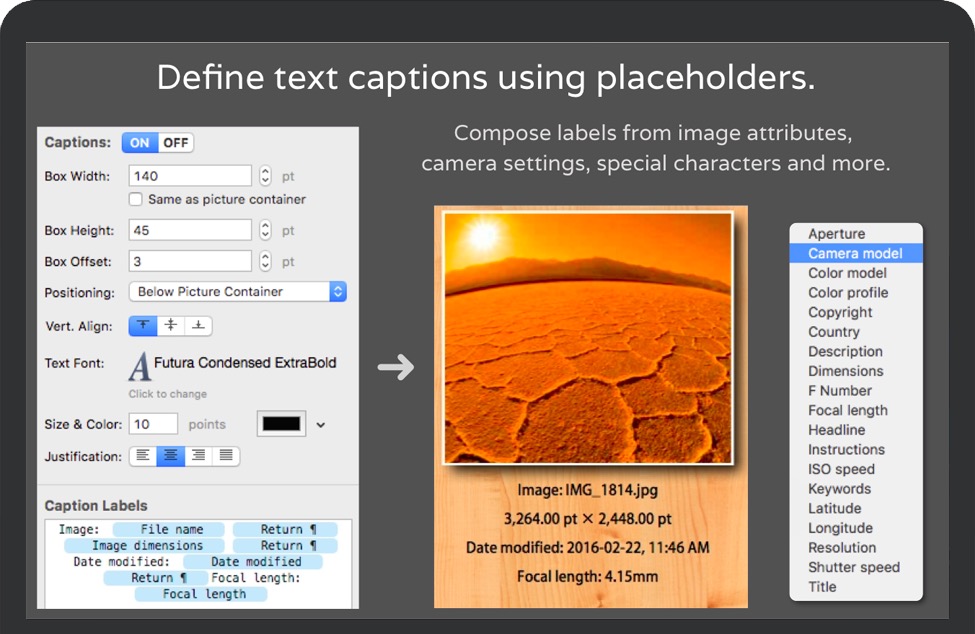
Task: Click the Text Font letter A icon
Action: coord(140,367)
